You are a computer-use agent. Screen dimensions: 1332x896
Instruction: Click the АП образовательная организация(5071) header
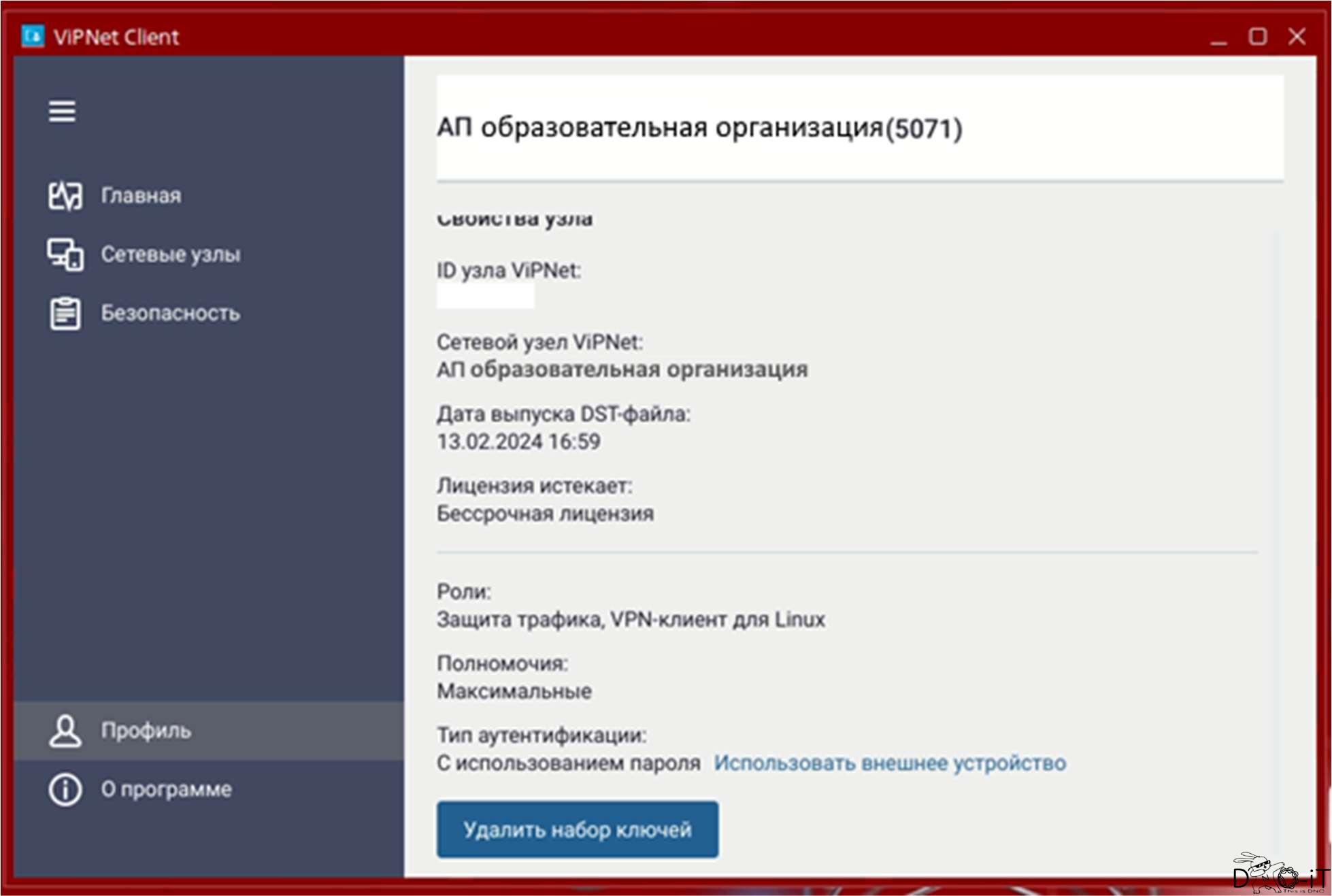click(x=699, y=128)
